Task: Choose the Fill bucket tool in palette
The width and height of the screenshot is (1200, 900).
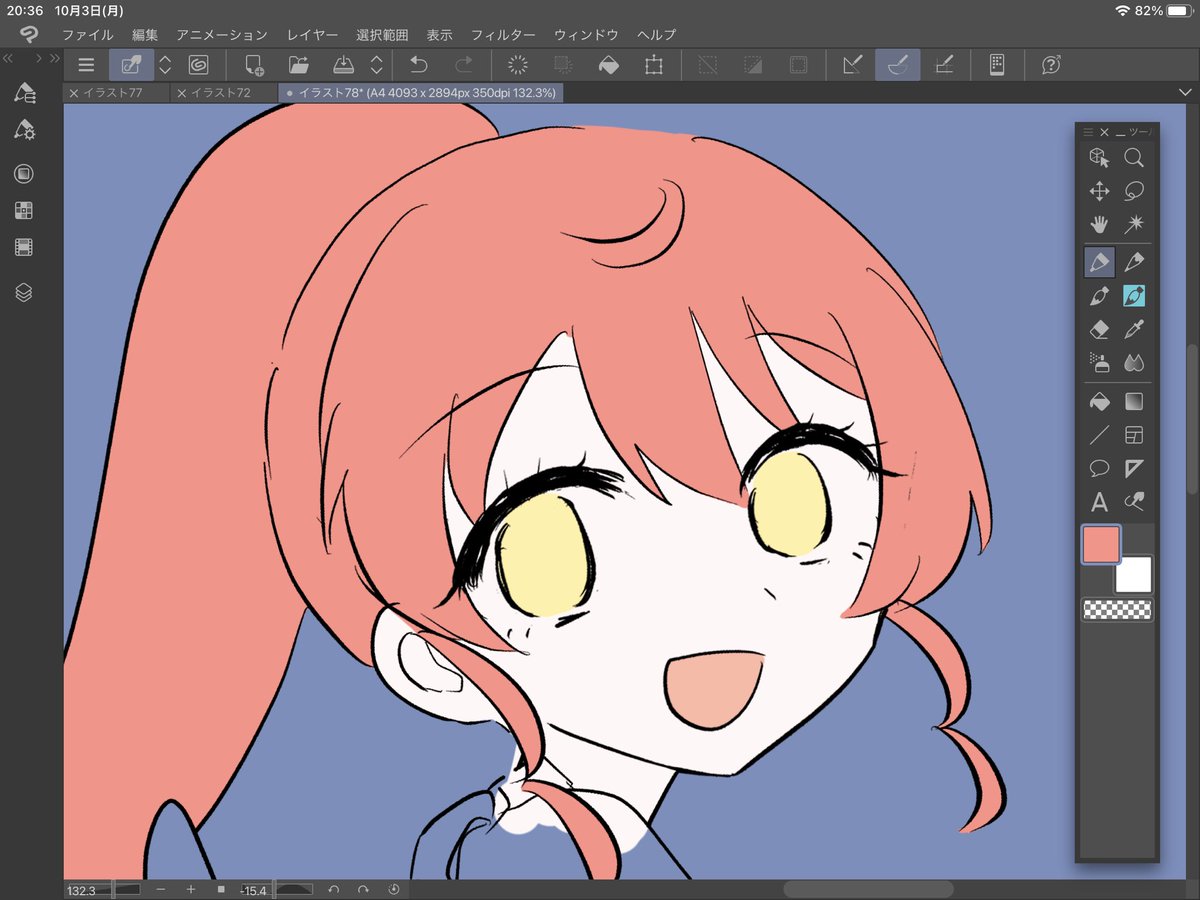Action: [x=1099, y=402]
